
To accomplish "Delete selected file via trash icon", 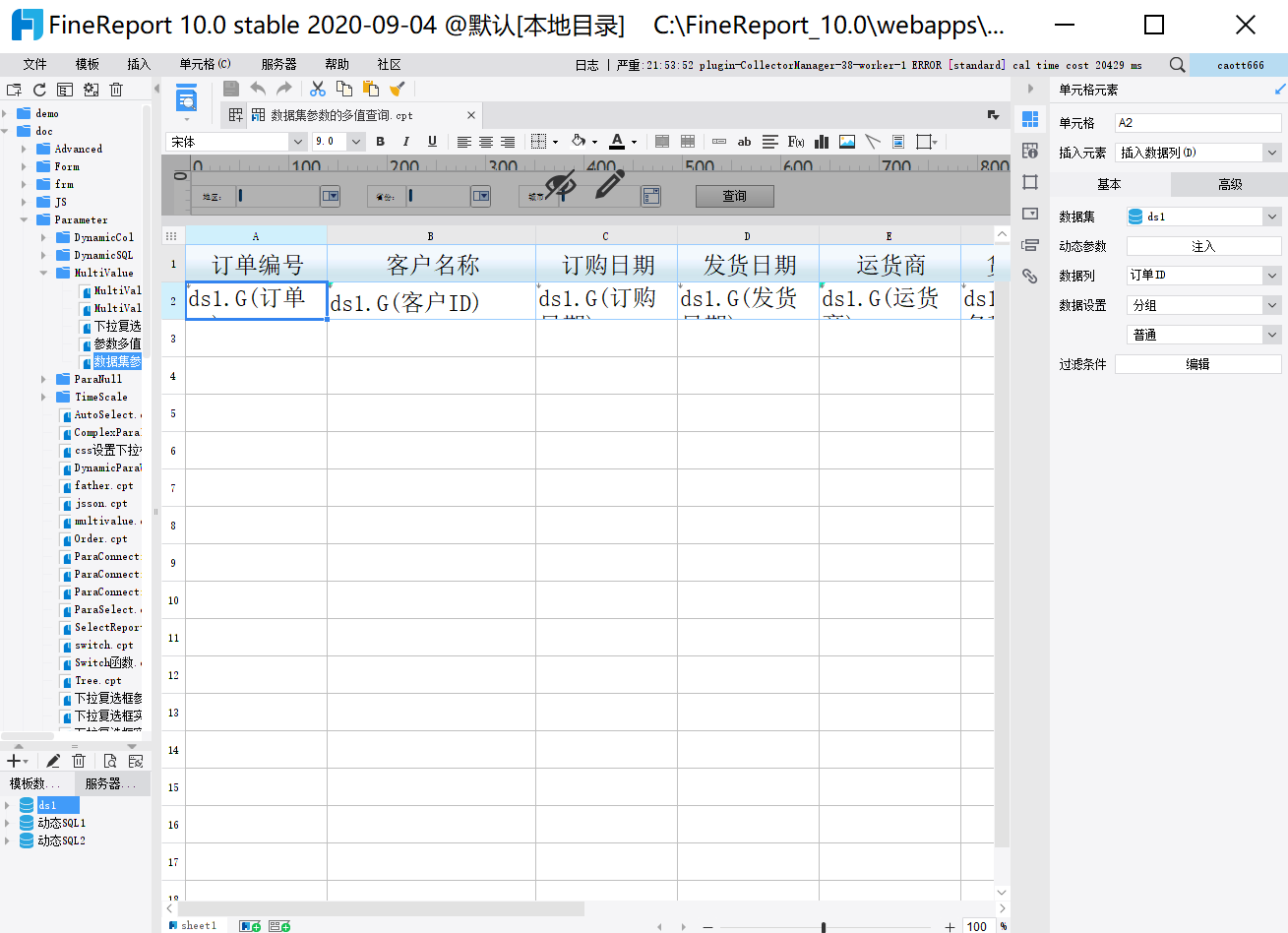I will 116,90.
